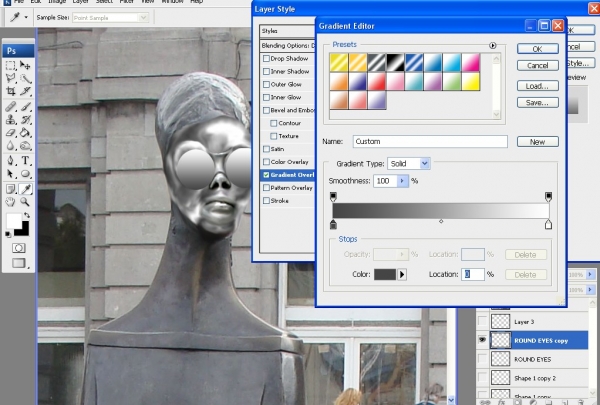Screen dimensions: 600x405
Task: Select the Path Selection tool
Action: [11, 174]
